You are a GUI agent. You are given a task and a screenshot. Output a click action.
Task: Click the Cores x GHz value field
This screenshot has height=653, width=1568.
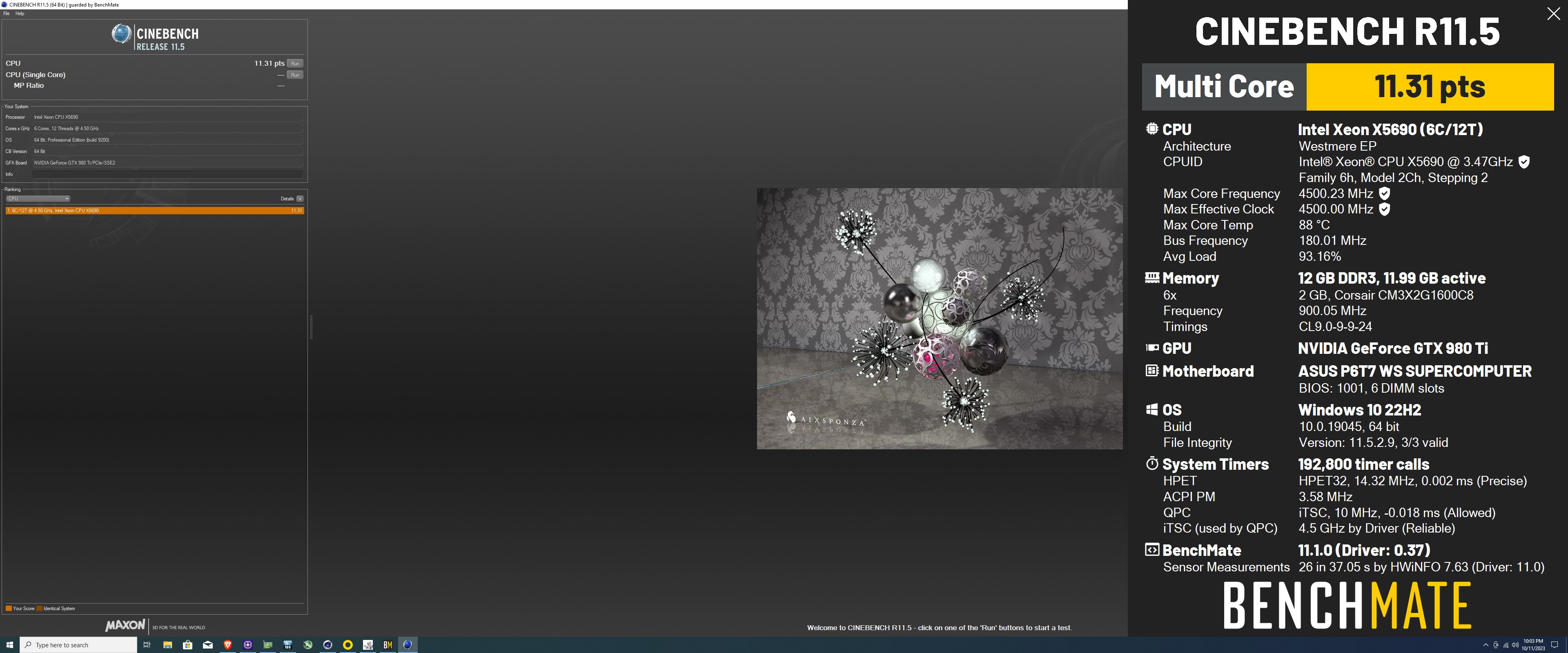pos(167,129)
